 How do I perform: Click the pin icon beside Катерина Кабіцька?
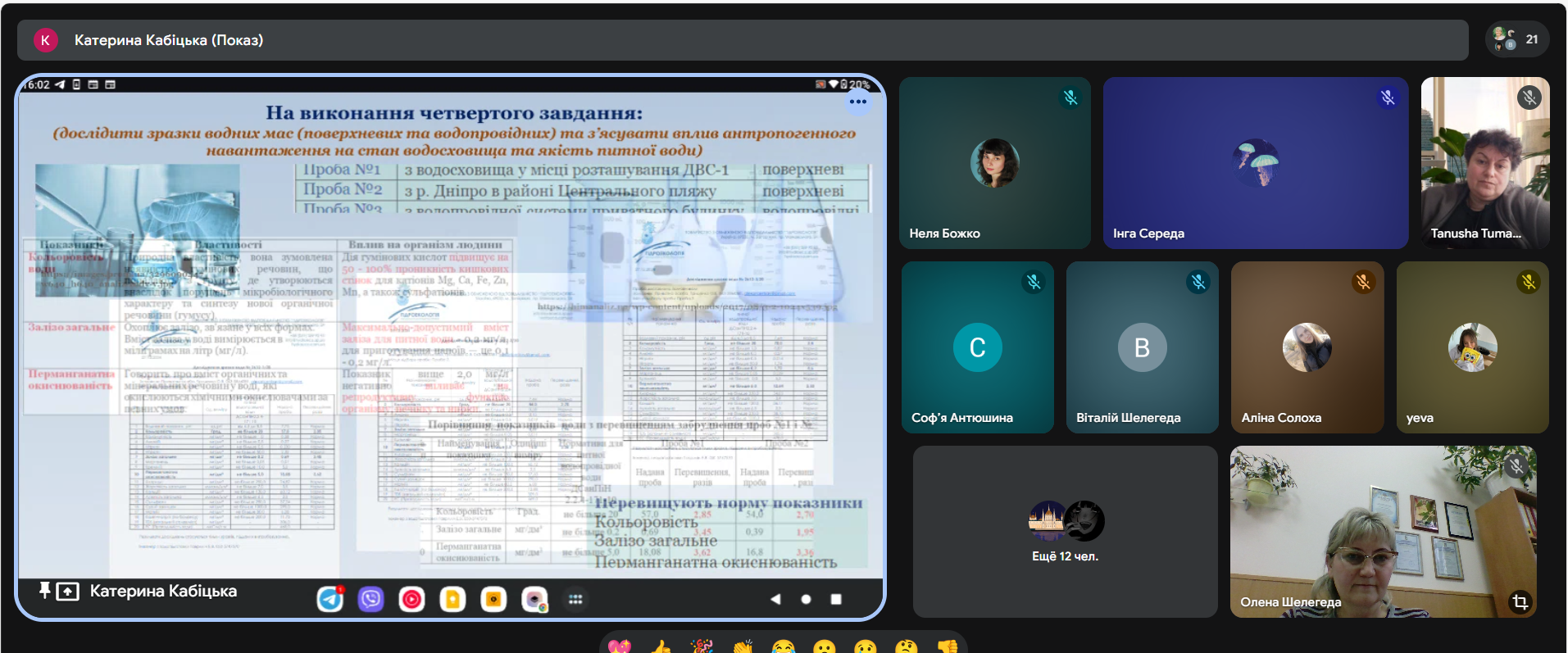click(x=44, y=591)
